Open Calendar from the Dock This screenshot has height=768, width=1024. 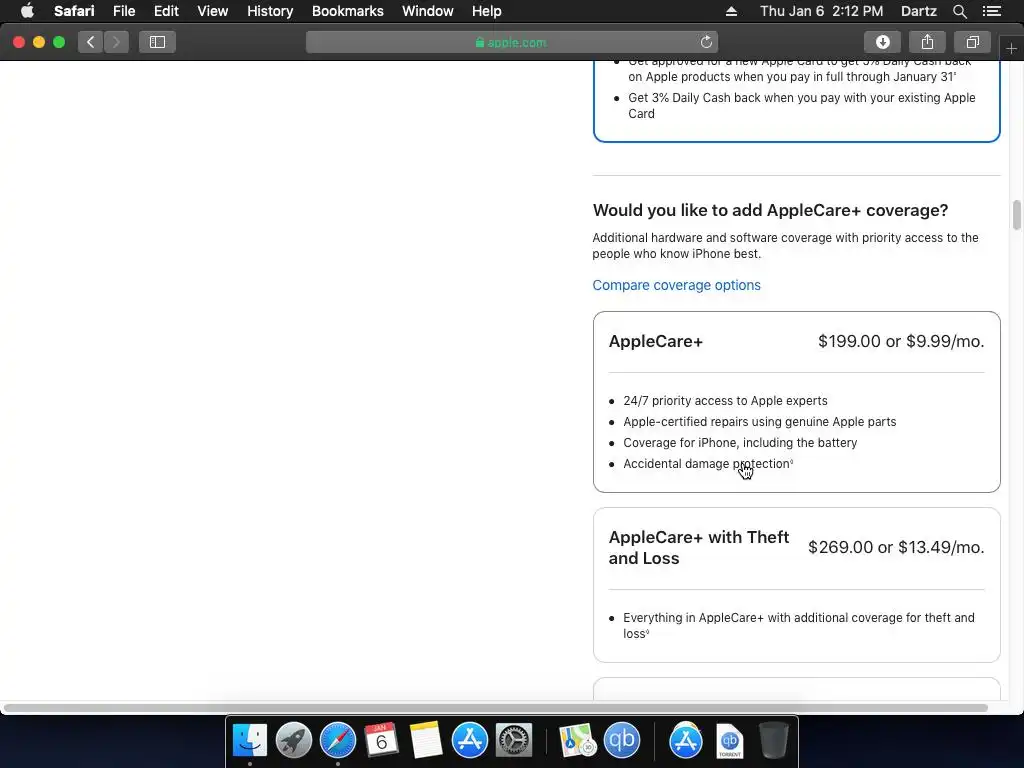coord(381,740)
